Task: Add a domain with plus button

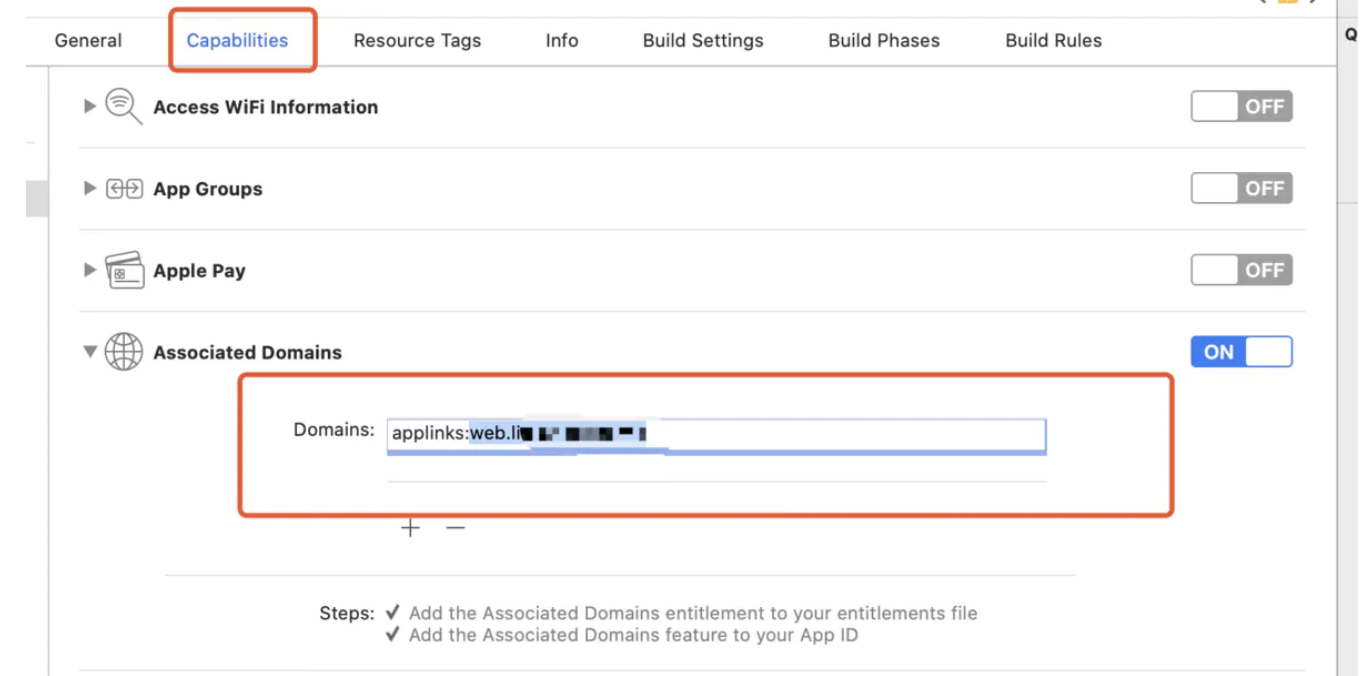Action: tap(410, 528)
